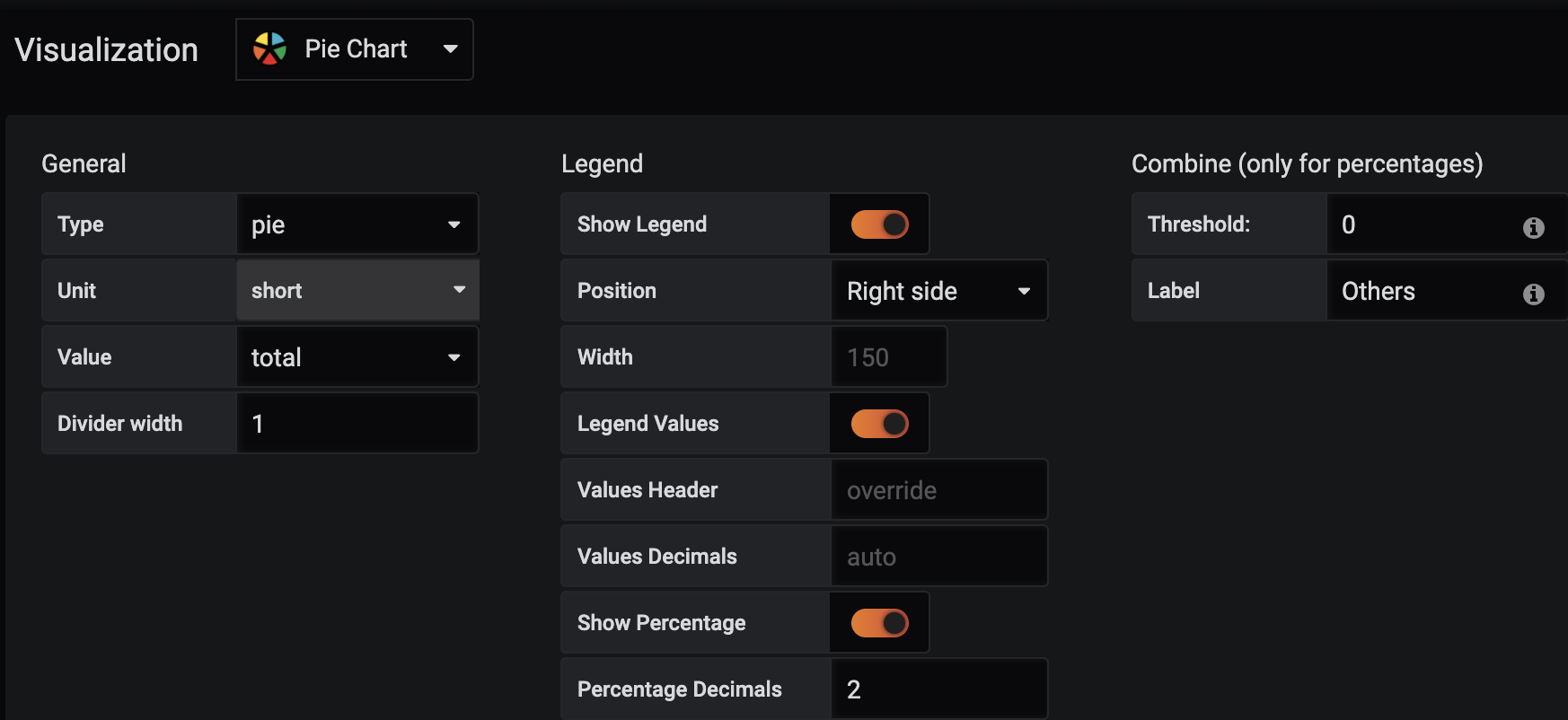Viewport: 1568px width, 720px height.
Task: Toggle the Show Legend switch
Action: [x=880, y=224]
